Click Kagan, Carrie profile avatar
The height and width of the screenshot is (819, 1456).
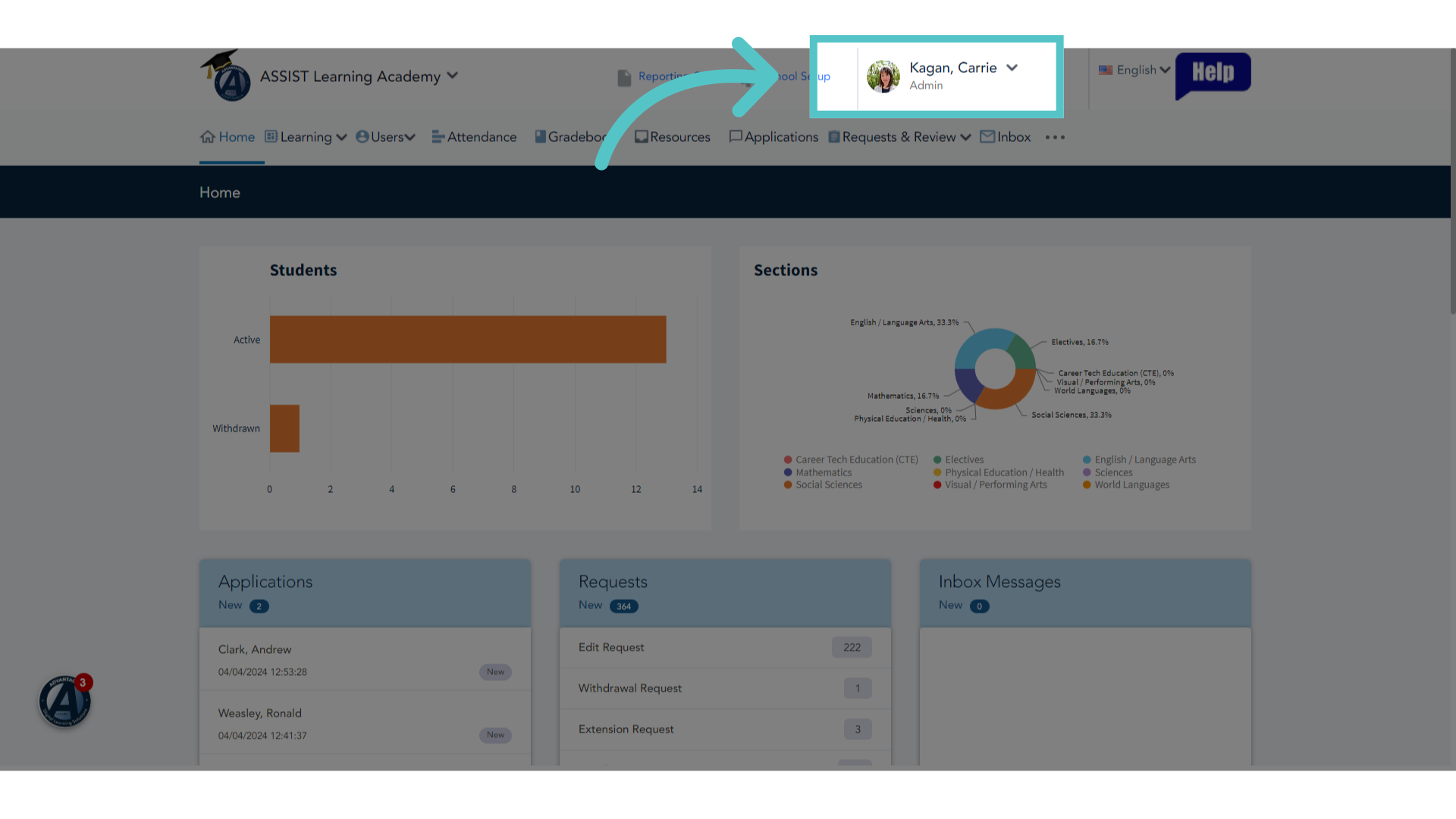point(883,77)
